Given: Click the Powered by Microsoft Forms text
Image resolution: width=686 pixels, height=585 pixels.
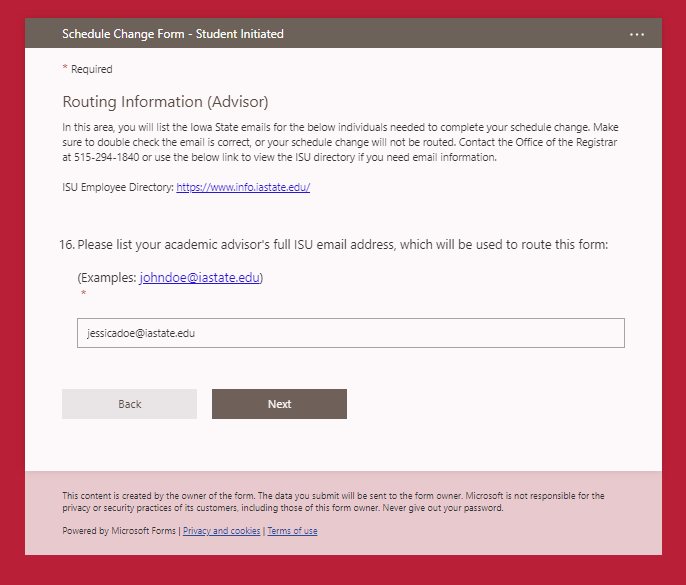Looking at the screenshot, I should (x=119, y=531).
